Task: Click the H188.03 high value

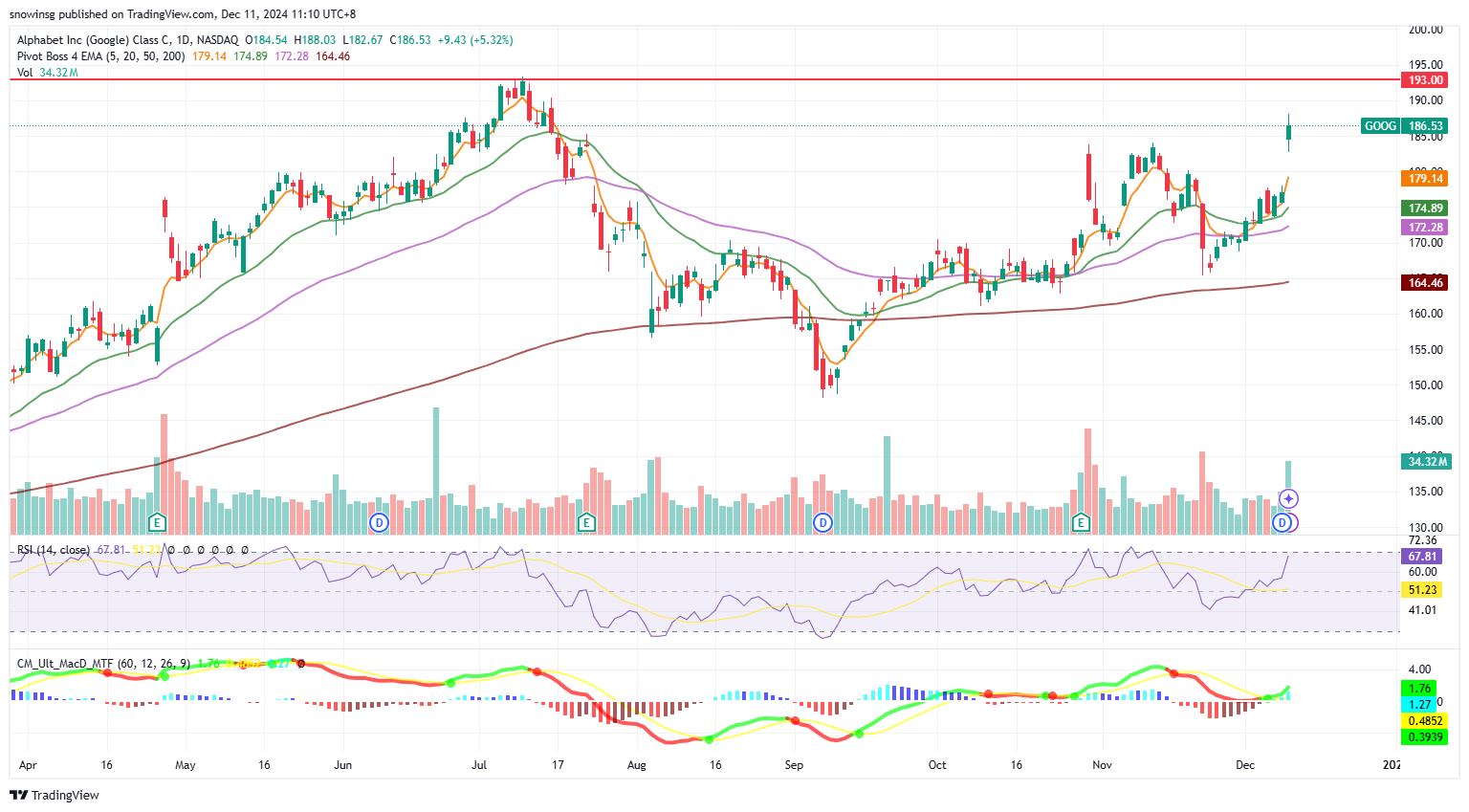Action: (x=316, y=40)
